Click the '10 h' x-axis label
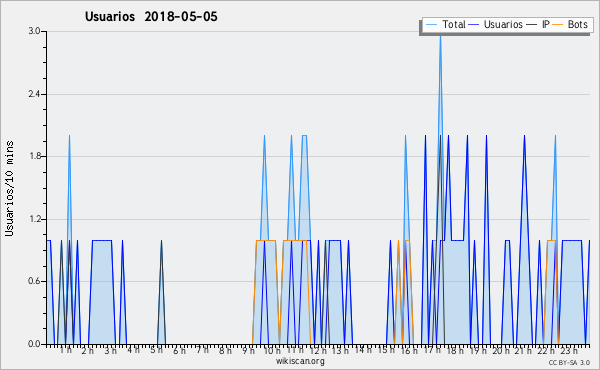The height and width of the screenshot is (370, 600). 272,351
